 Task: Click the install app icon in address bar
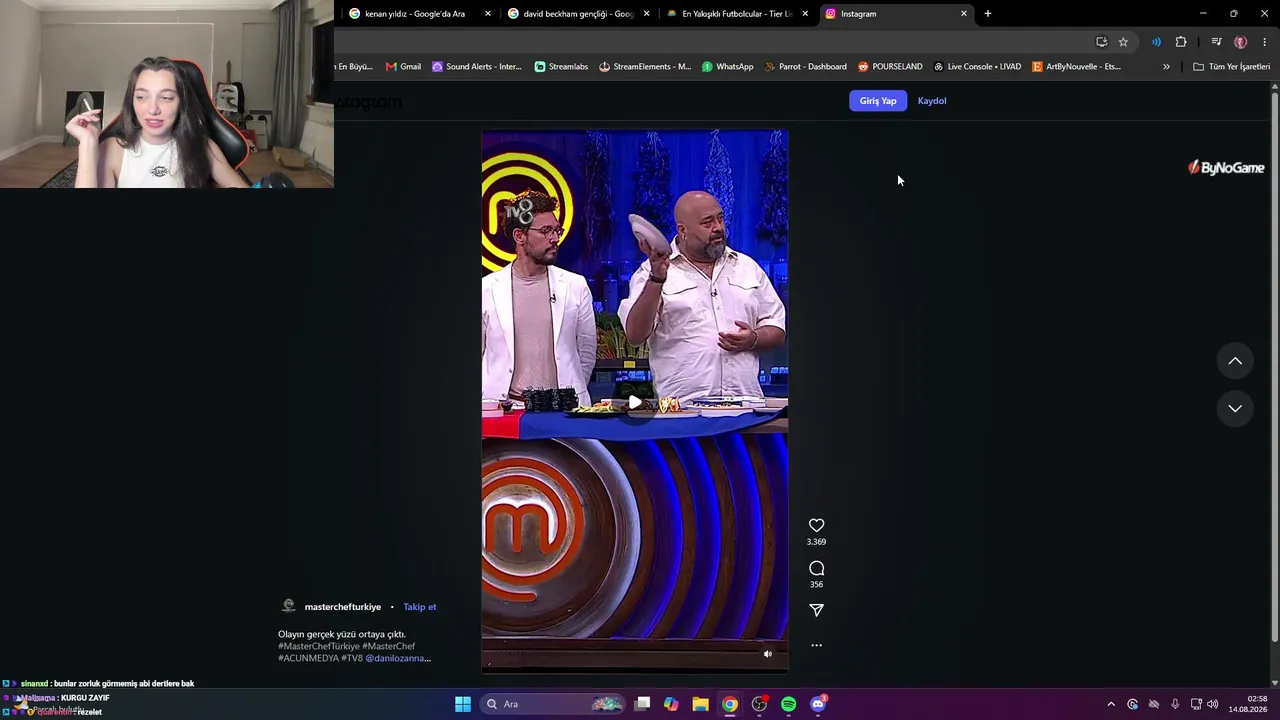1101,42
